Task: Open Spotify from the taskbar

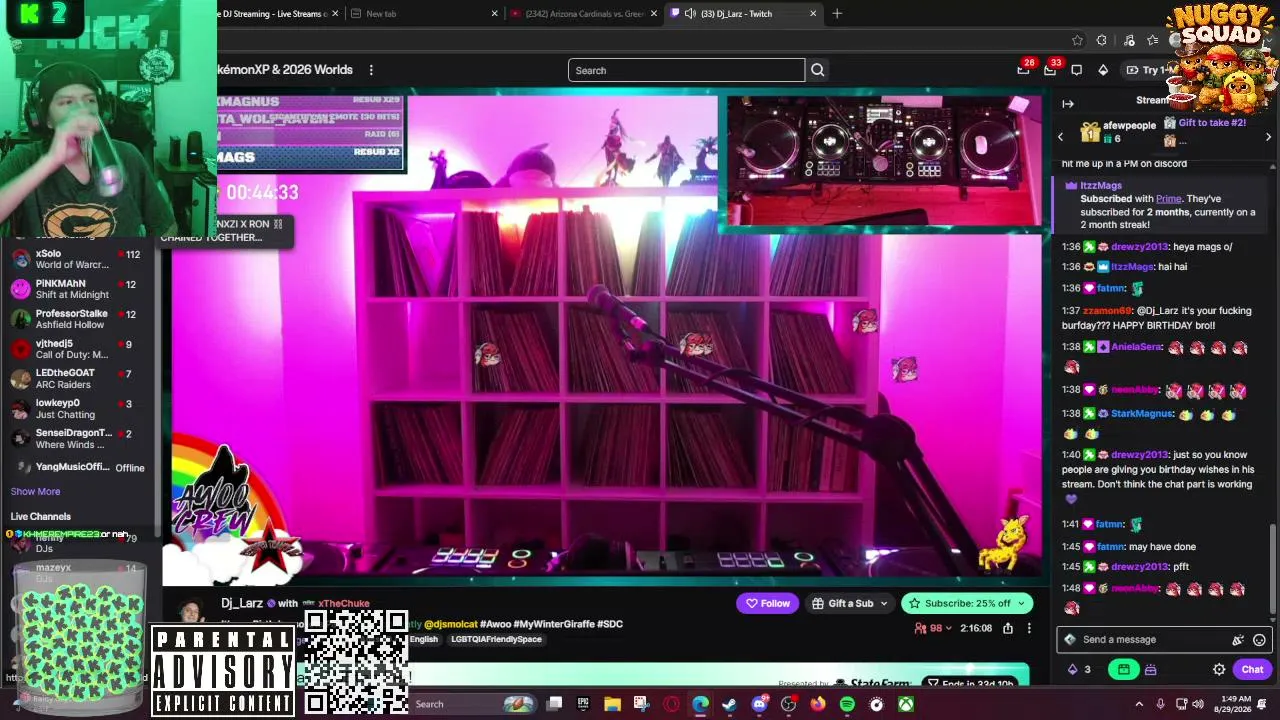Action: coord(847,704)
